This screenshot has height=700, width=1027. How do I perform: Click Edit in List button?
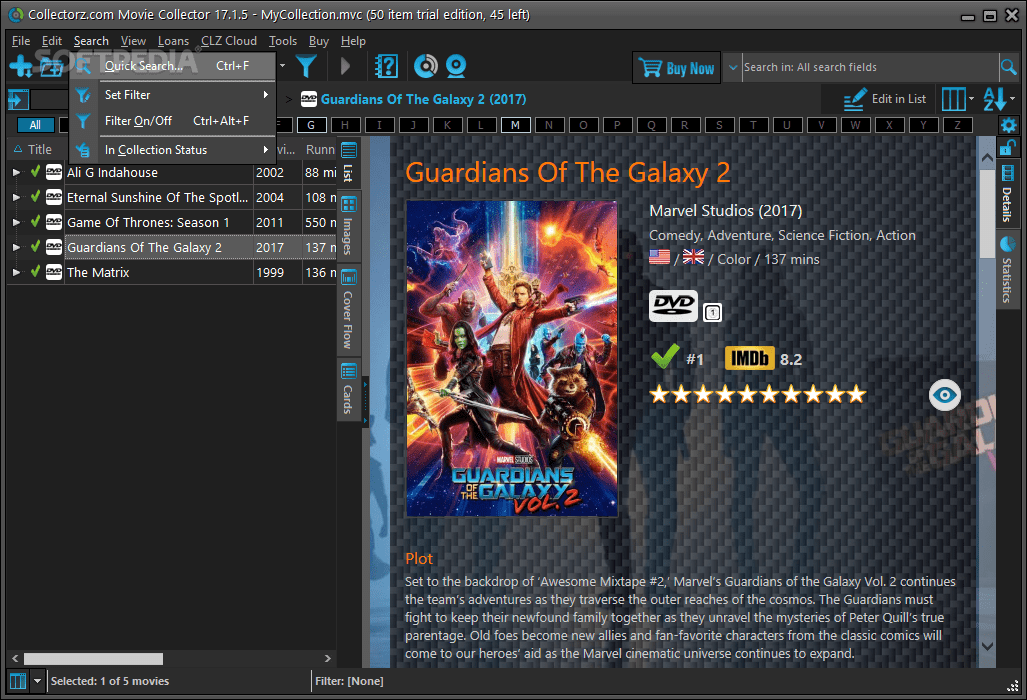[x=885, y=99]
